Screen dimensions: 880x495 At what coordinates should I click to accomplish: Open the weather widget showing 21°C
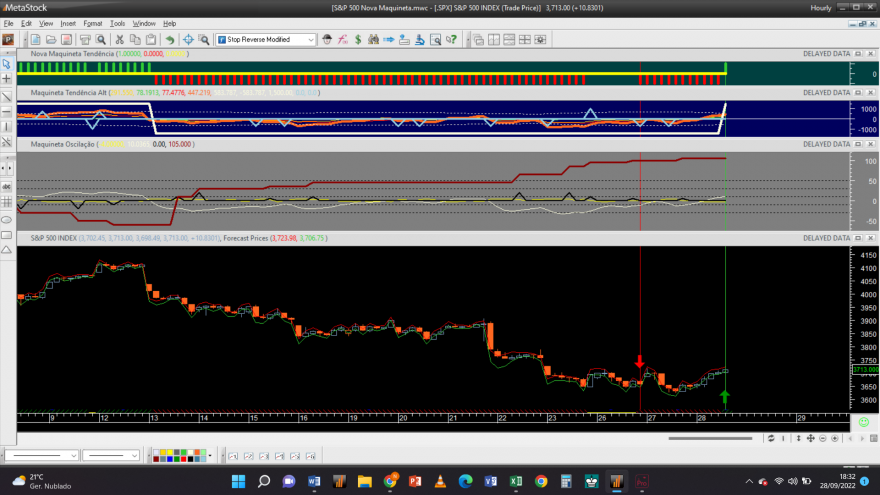tap(42, 481)
